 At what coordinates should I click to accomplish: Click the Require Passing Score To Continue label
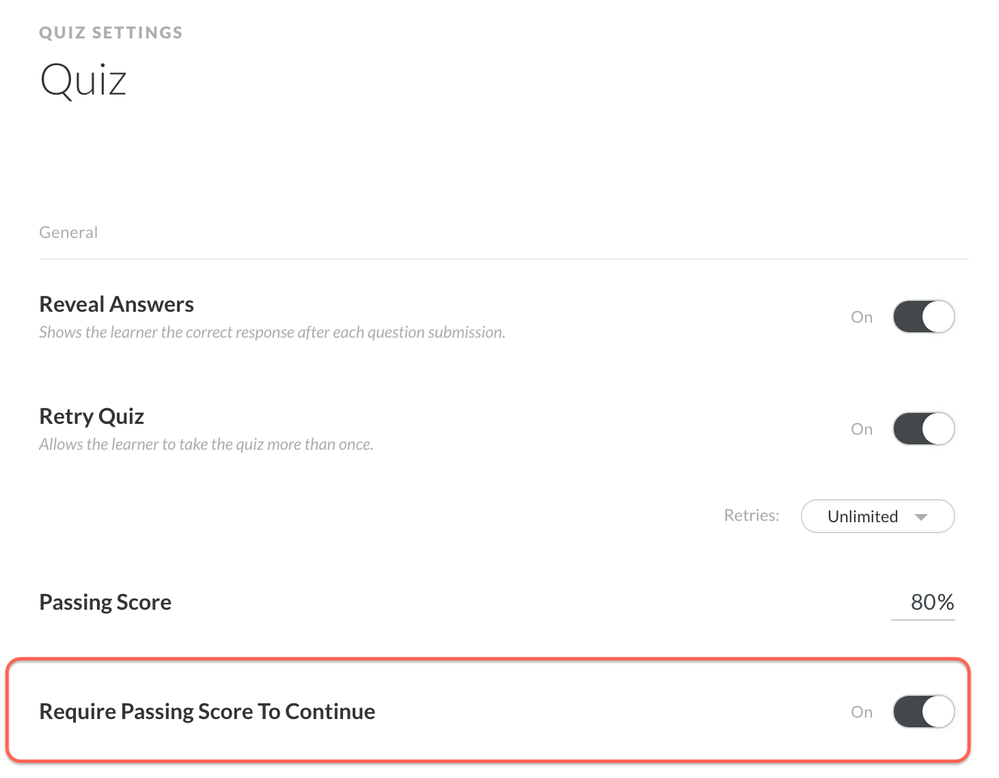[x=207, y=712]
